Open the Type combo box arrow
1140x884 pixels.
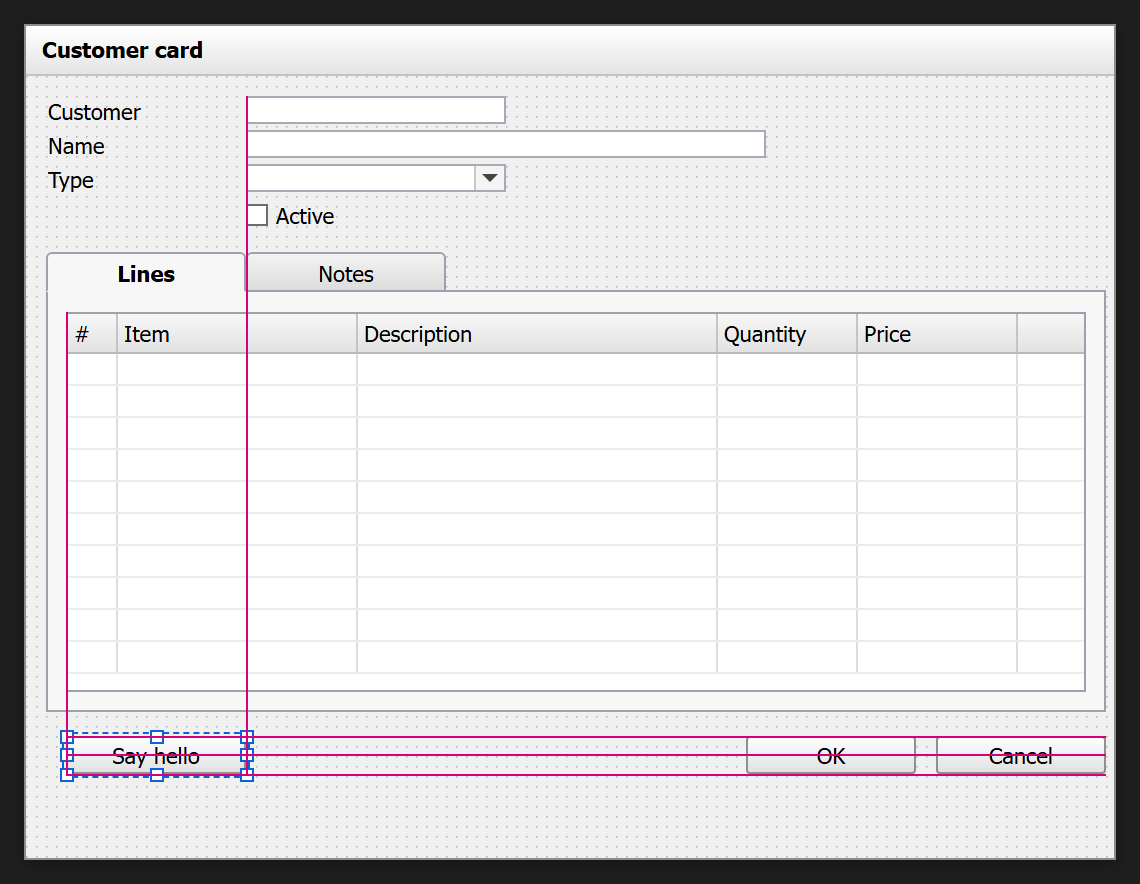pos(490,178)
